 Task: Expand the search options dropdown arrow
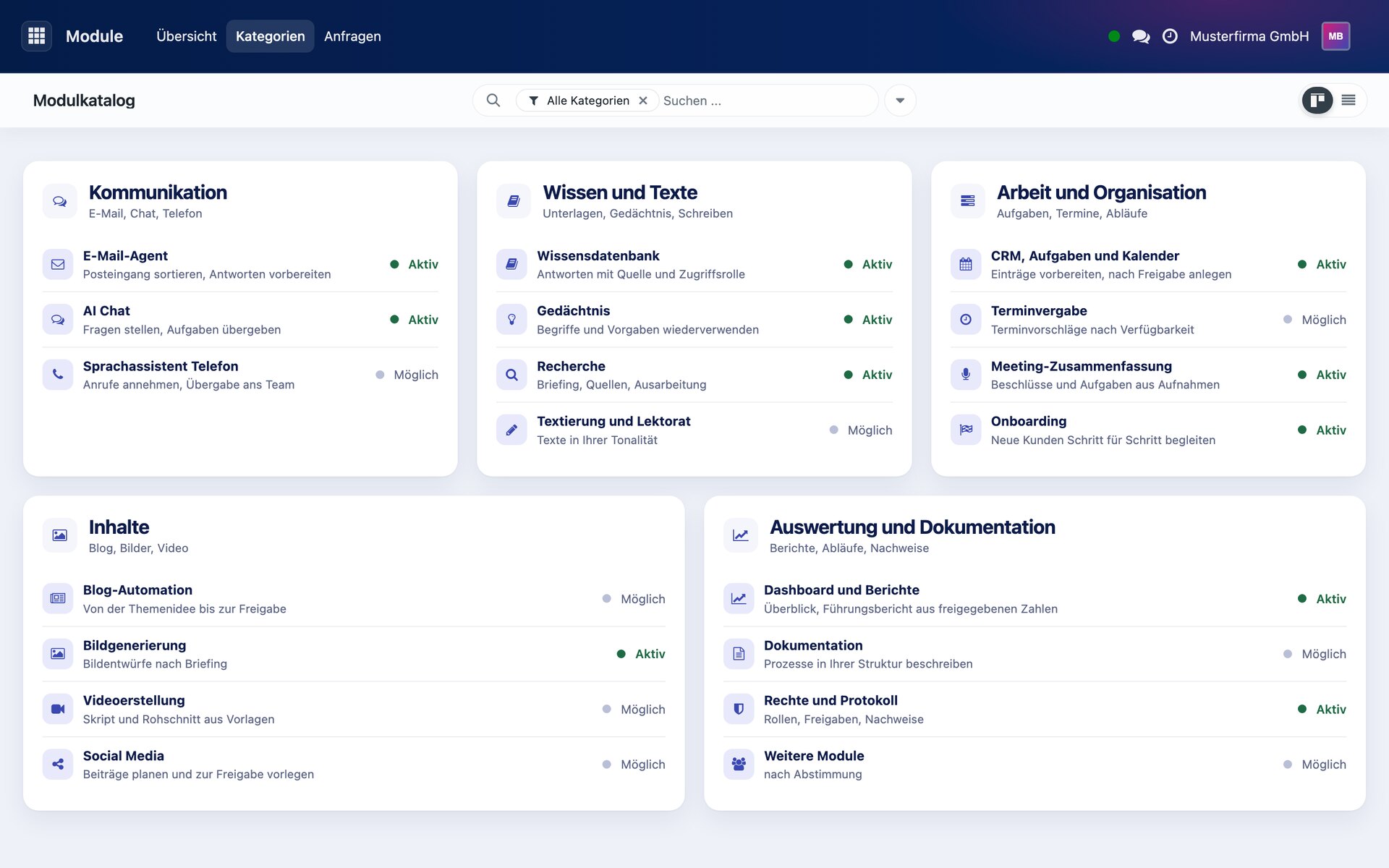(x=900, y=101)
